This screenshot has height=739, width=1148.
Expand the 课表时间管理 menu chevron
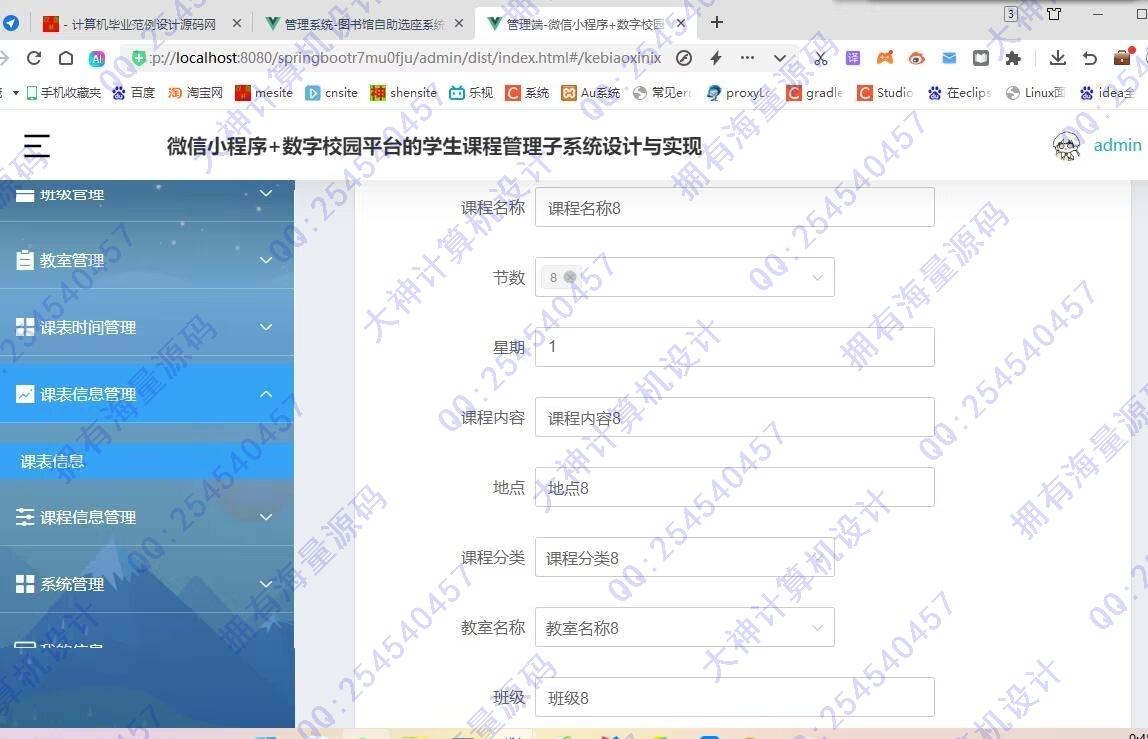tap(266, 327)
